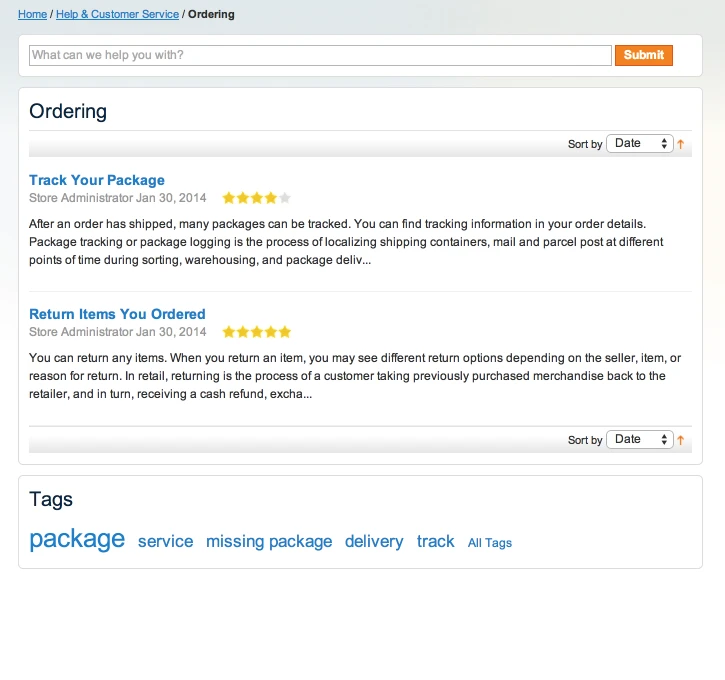Select the 'service' tag

point(165,541)
